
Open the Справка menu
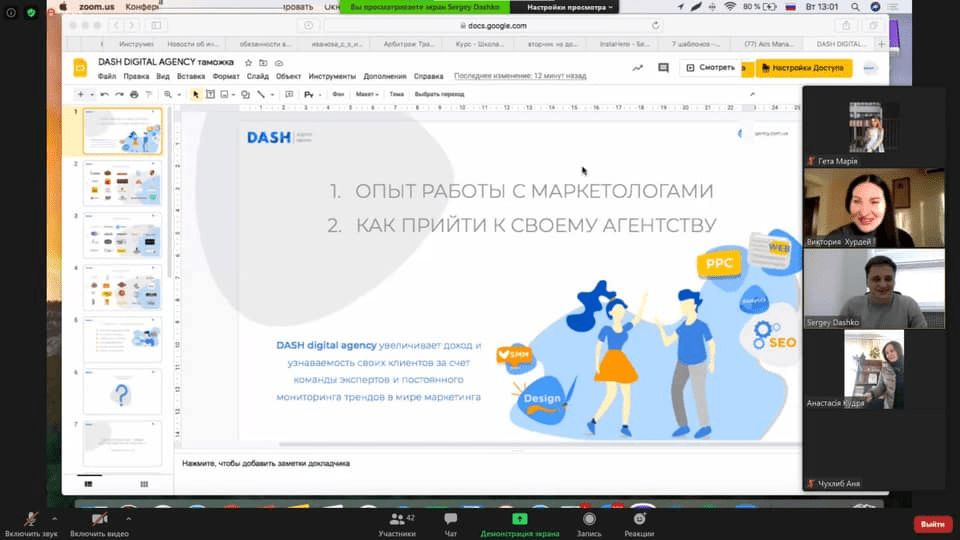(429, 77)
